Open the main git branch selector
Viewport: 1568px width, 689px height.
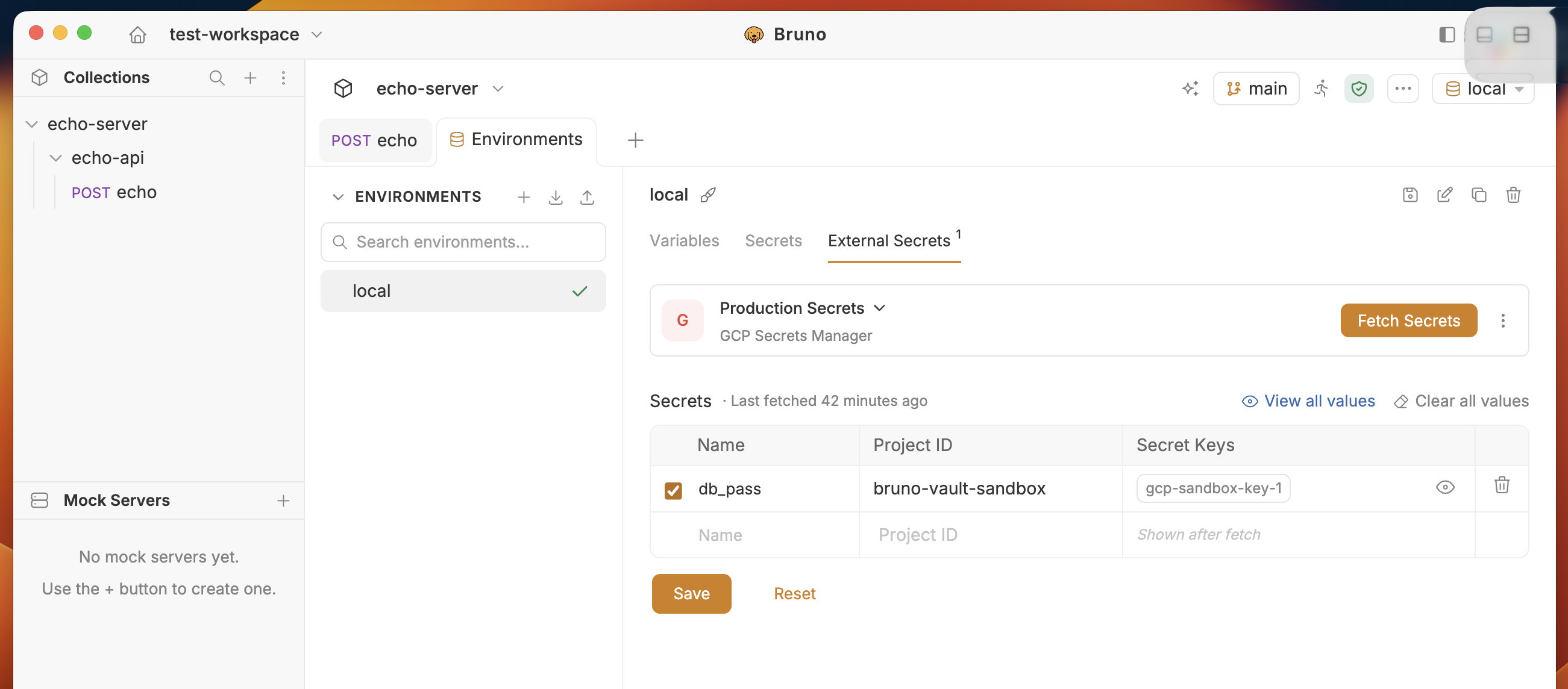click(1256, 89)
